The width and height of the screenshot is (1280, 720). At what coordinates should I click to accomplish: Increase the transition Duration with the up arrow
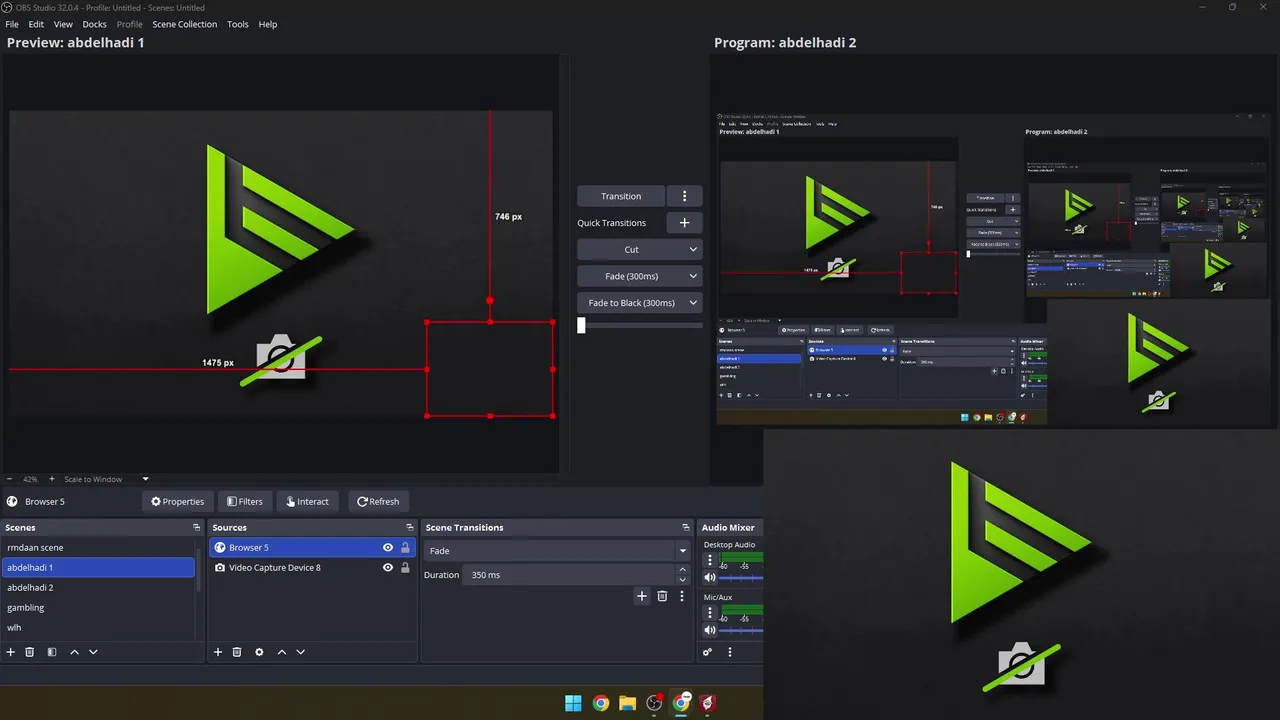tap(683, 570)
